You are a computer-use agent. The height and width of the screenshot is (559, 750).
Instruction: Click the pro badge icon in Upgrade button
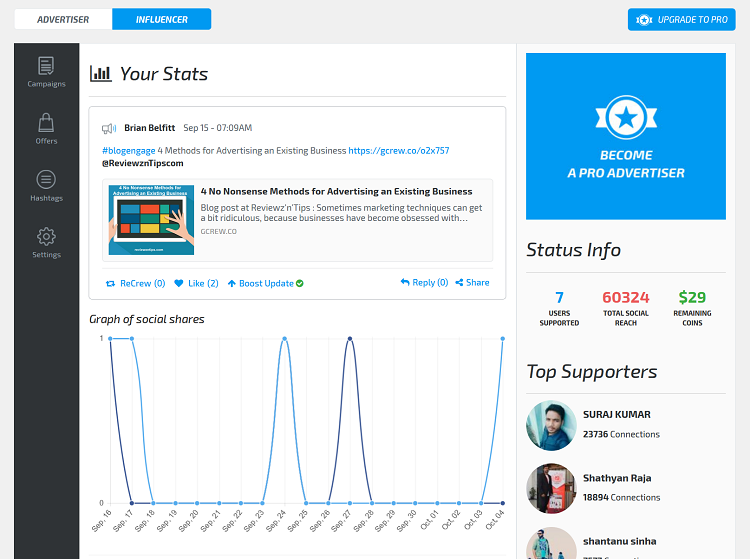(x=644, y=20)
